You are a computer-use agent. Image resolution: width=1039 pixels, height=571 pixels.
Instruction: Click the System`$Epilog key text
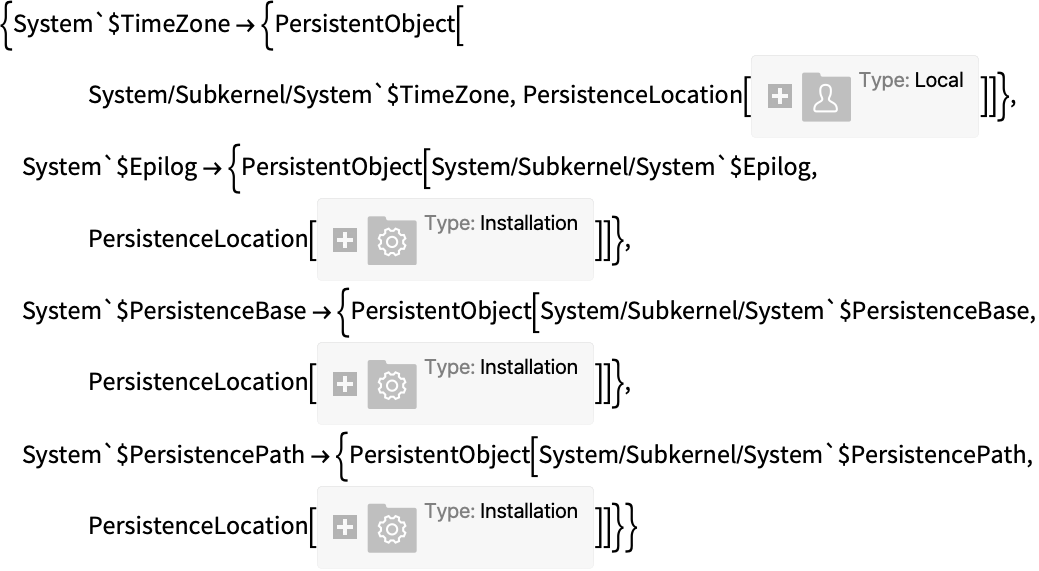coord(110,167)
